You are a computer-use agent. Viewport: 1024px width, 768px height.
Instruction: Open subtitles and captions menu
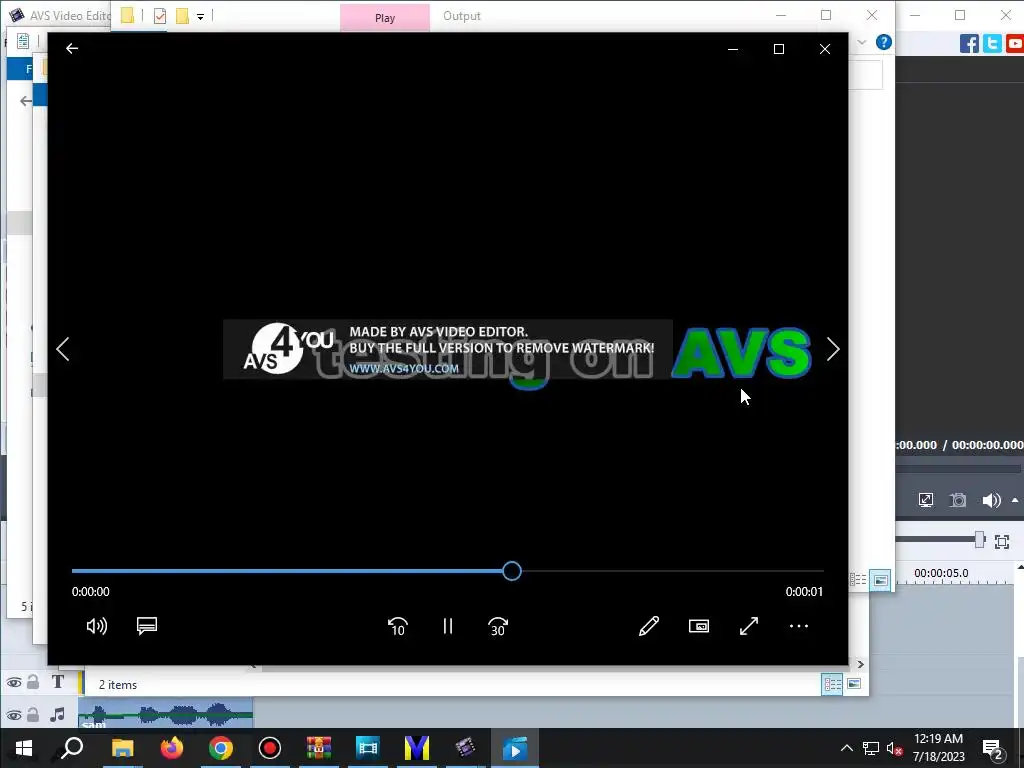147,626
